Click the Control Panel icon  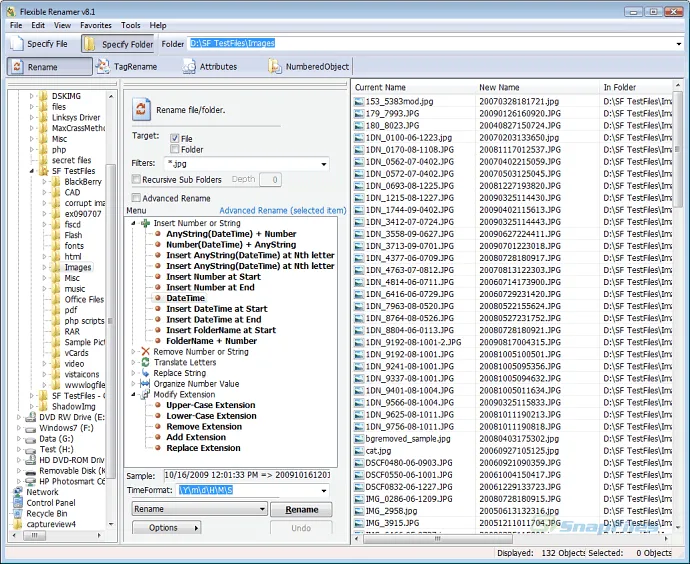point(18,502)
